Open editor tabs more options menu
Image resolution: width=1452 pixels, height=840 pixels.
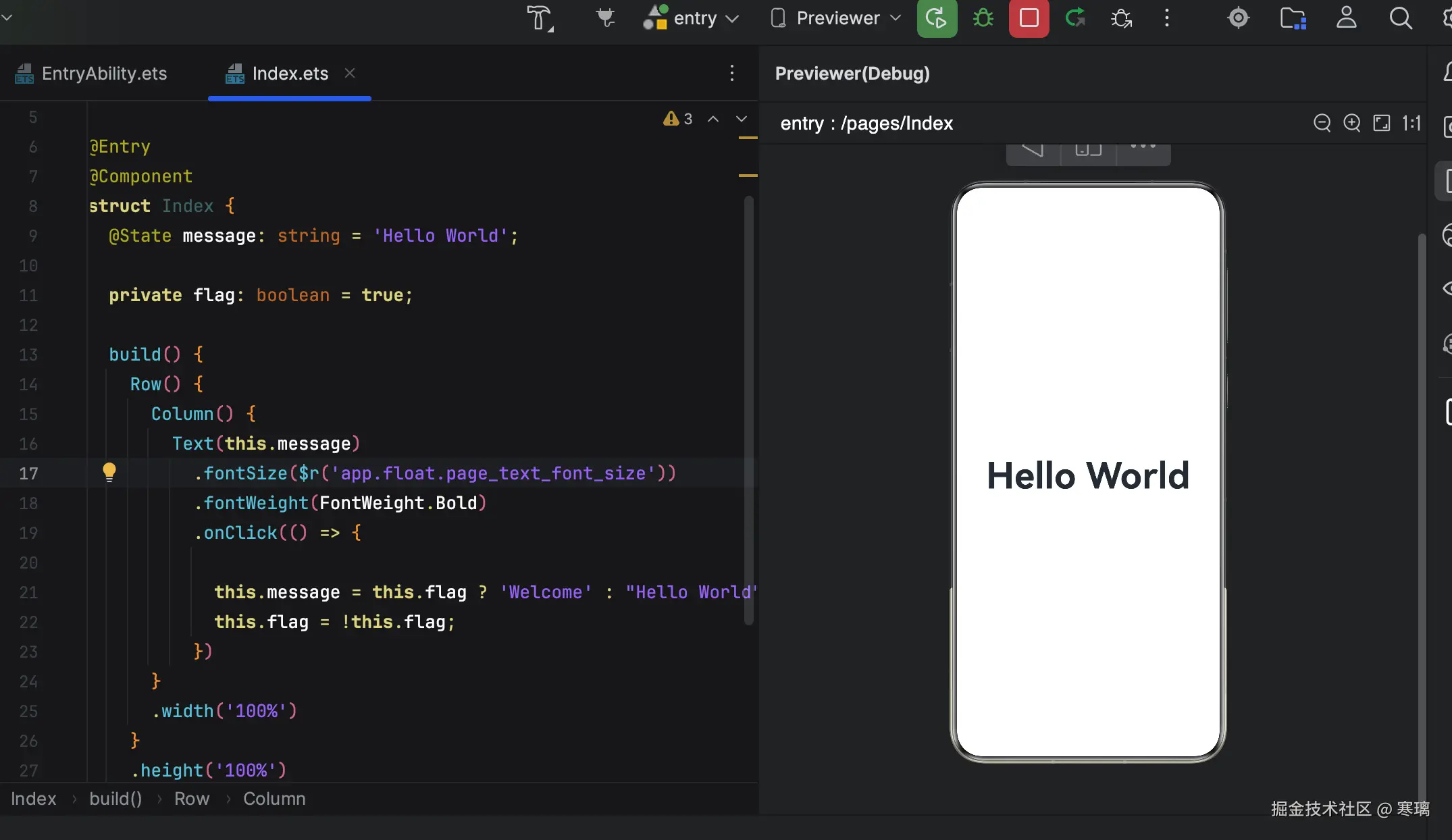(732, 73)
